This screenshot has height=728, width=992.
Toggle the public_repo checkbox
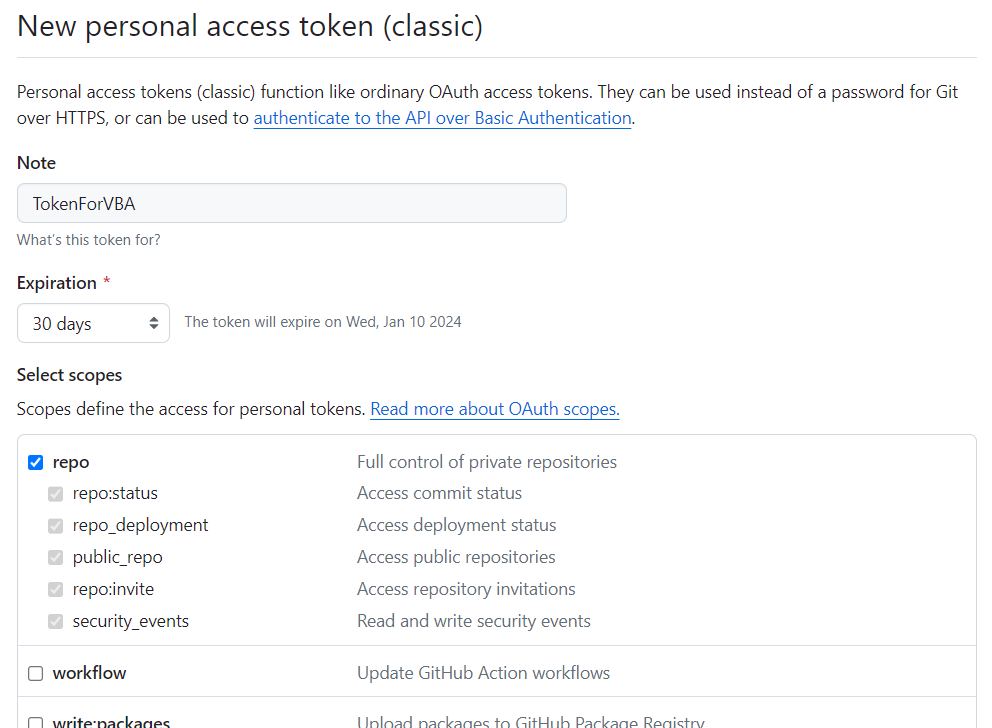(x=55, y=557)
